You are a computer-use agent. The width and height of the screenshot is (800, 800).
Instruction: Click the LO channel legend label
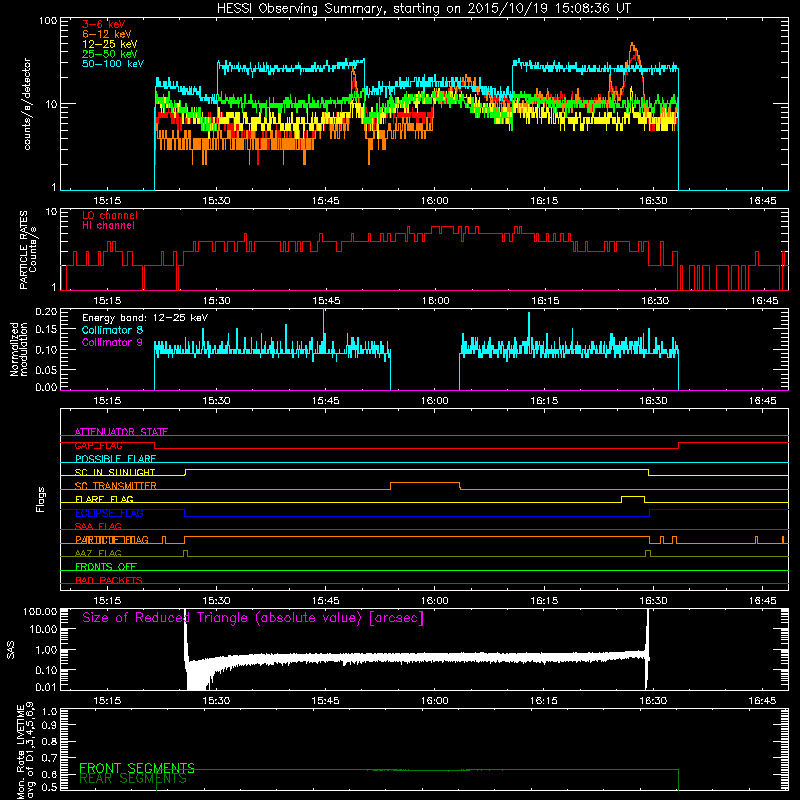coord(110,215)
